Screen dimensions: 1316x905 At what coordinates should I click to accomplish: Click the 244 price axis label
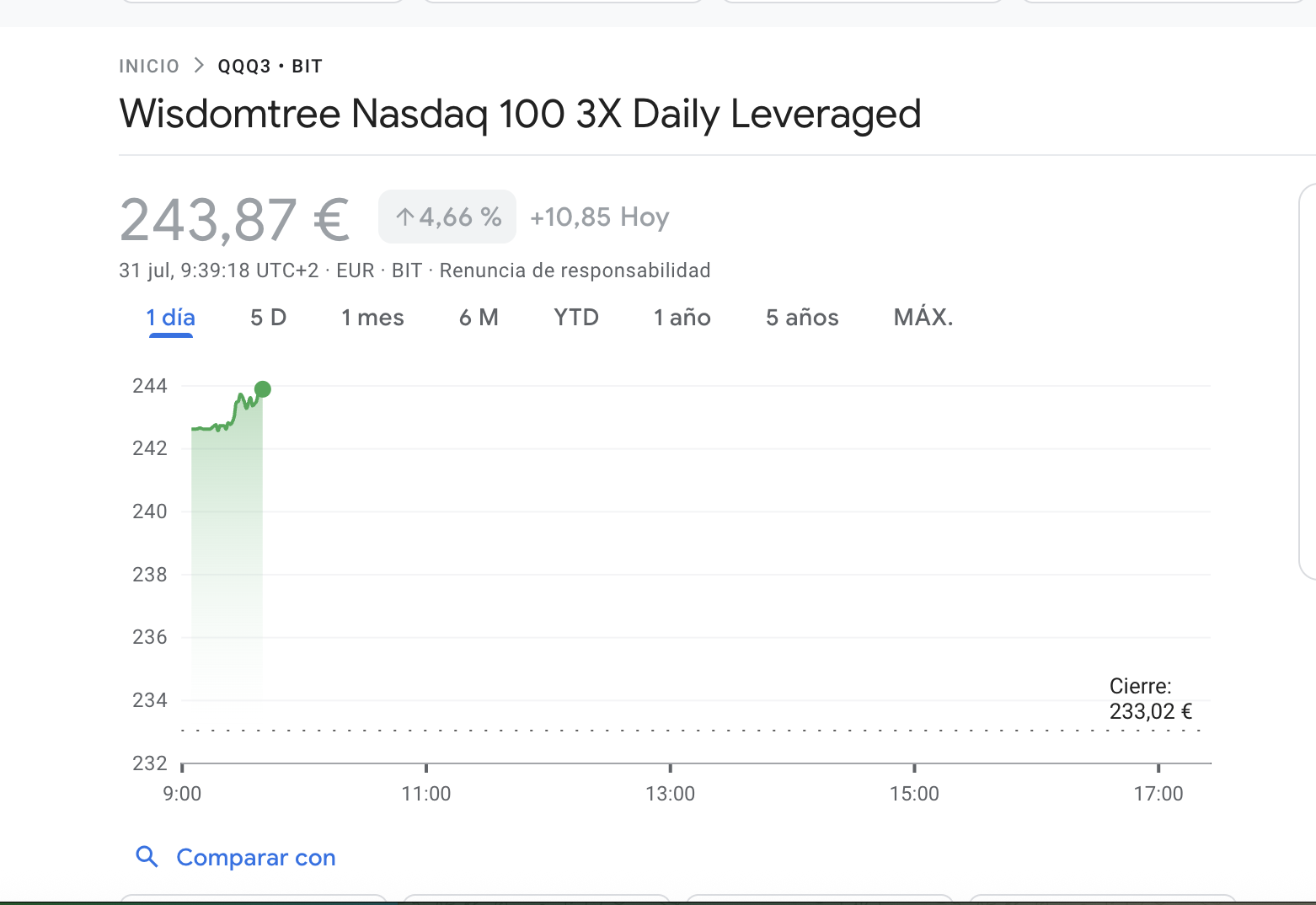(x=150, y=386)
